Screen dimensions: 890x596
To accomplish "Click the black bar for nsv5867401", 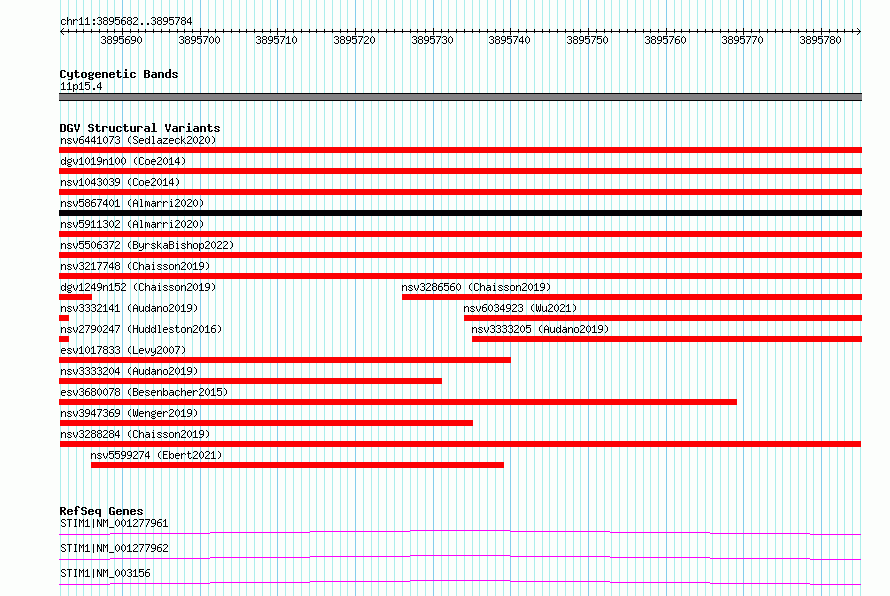I will coord(460,213).
